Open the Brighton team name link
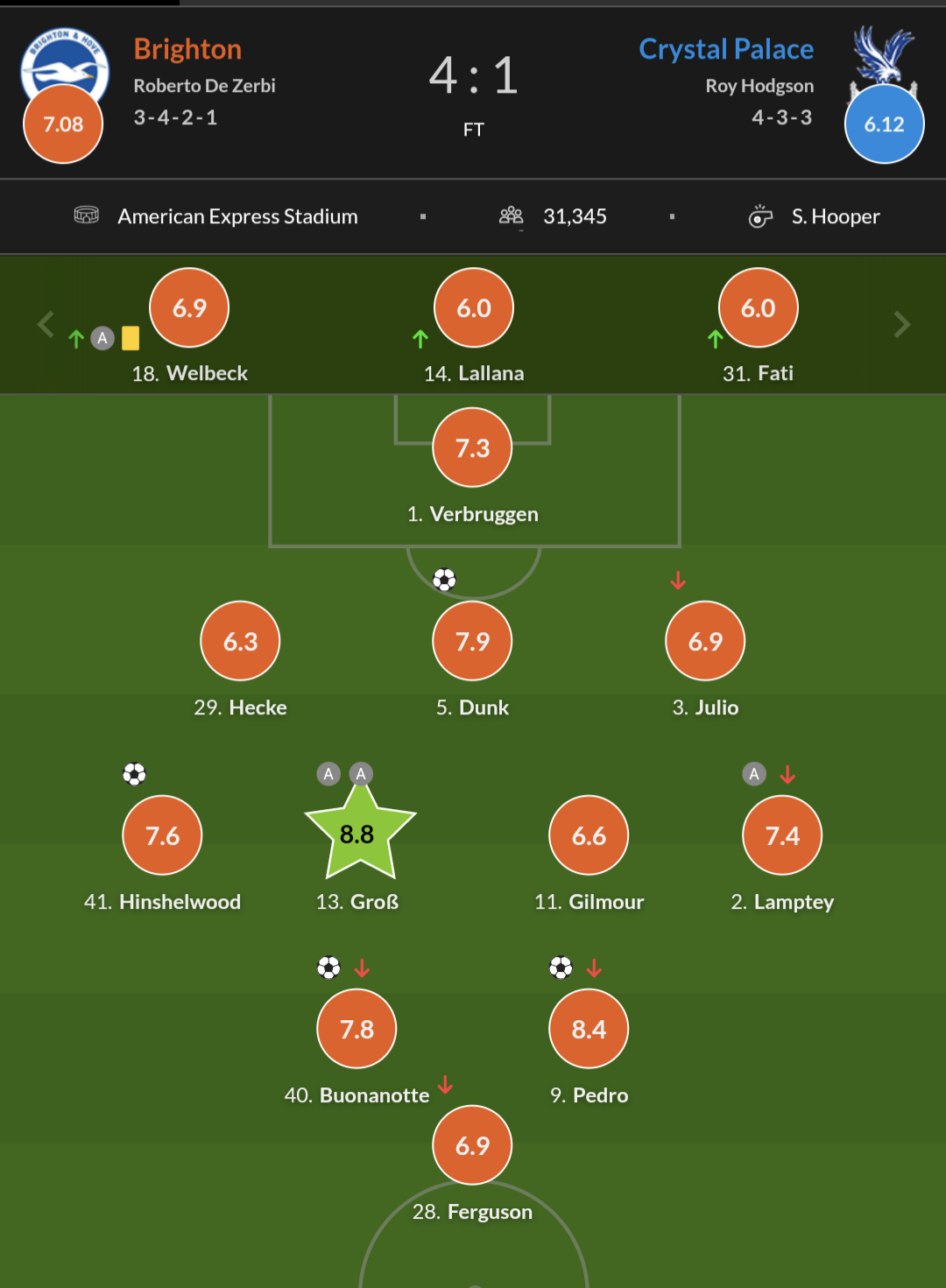The width and height of the screenshot is (946, 1288). click(x=187, y=49)
